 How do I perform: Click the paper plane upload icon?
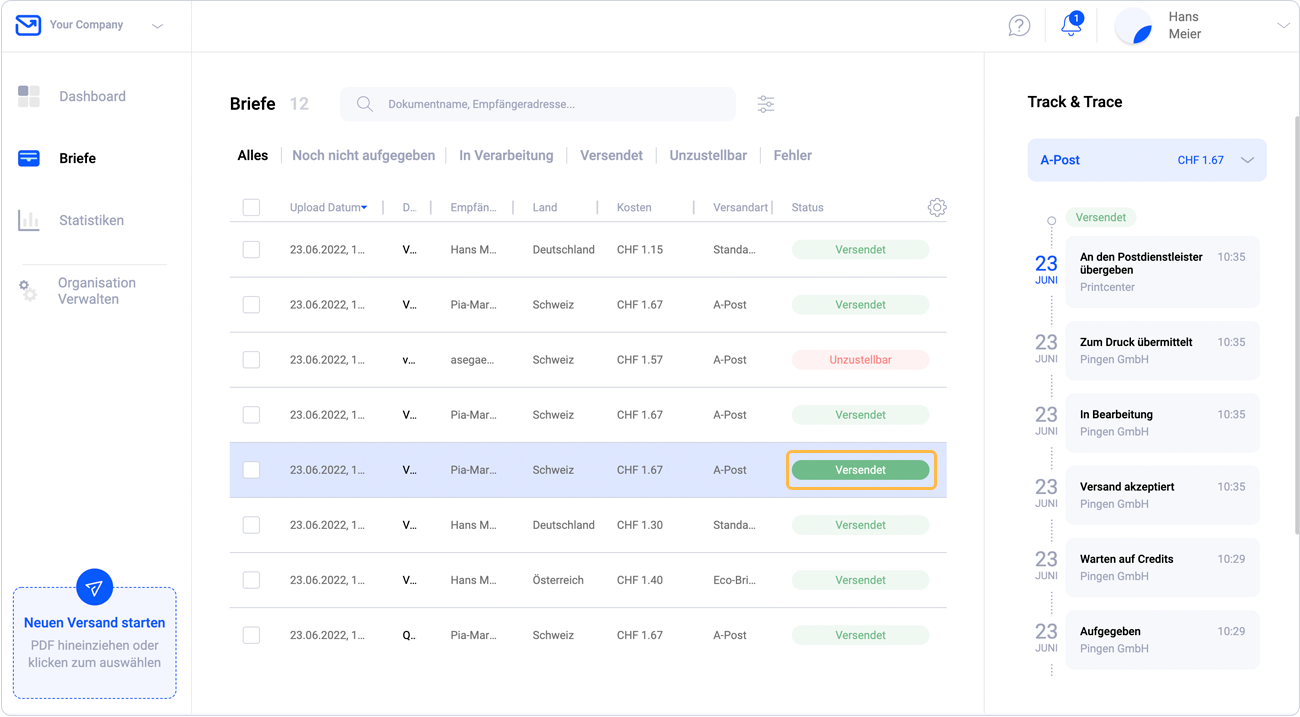click(95, 588)
